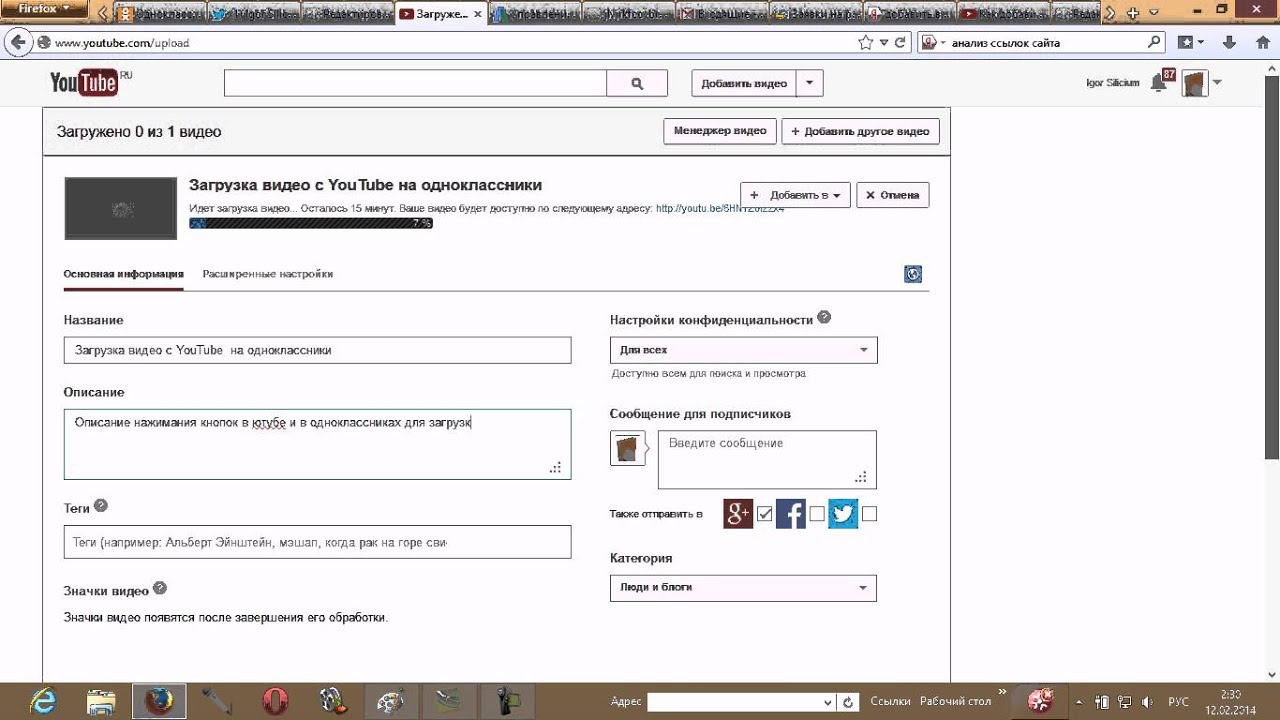Expand the account dropdown arrow beside avatar

pos(1217,83)
